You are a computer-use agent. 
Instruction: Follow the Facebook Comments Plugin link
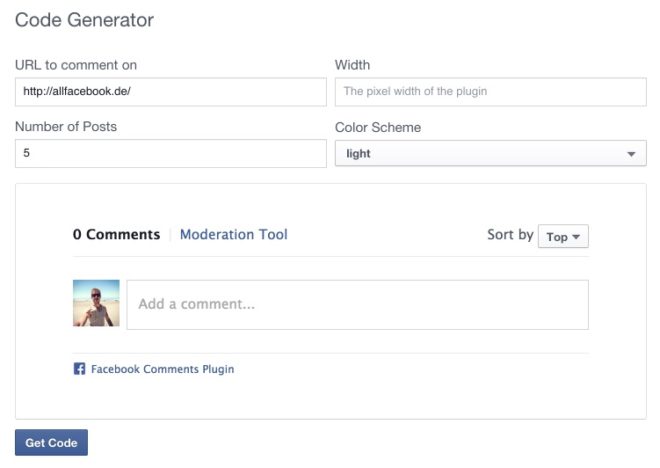[x=162, y=369]
